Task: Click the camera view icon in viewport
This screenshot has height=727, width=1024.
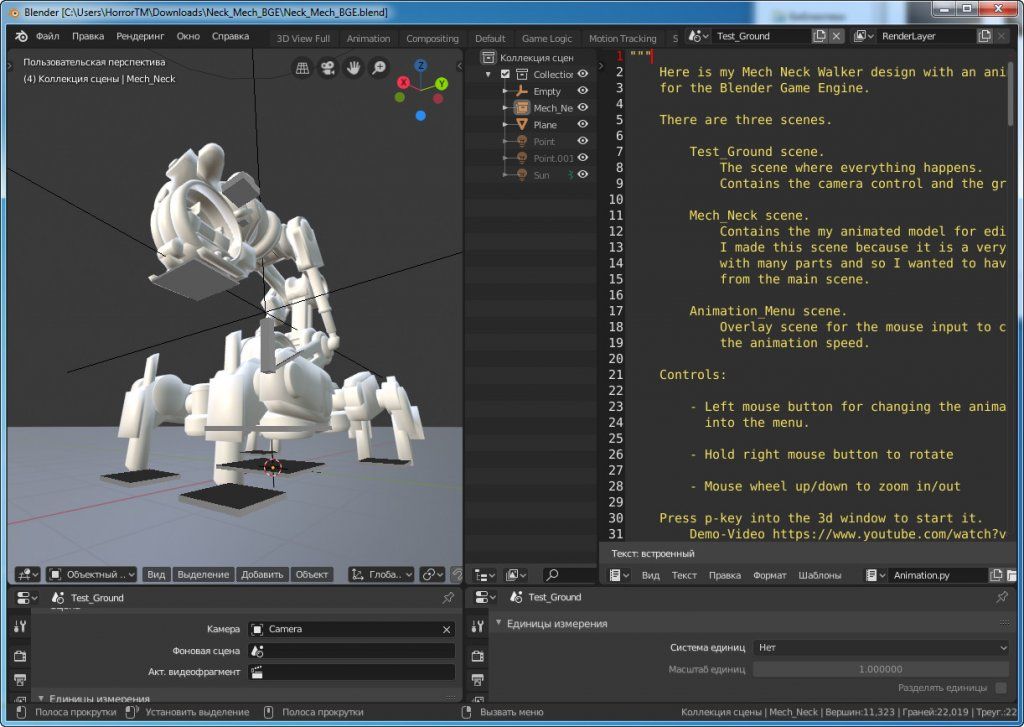Action: pos(328,68)
